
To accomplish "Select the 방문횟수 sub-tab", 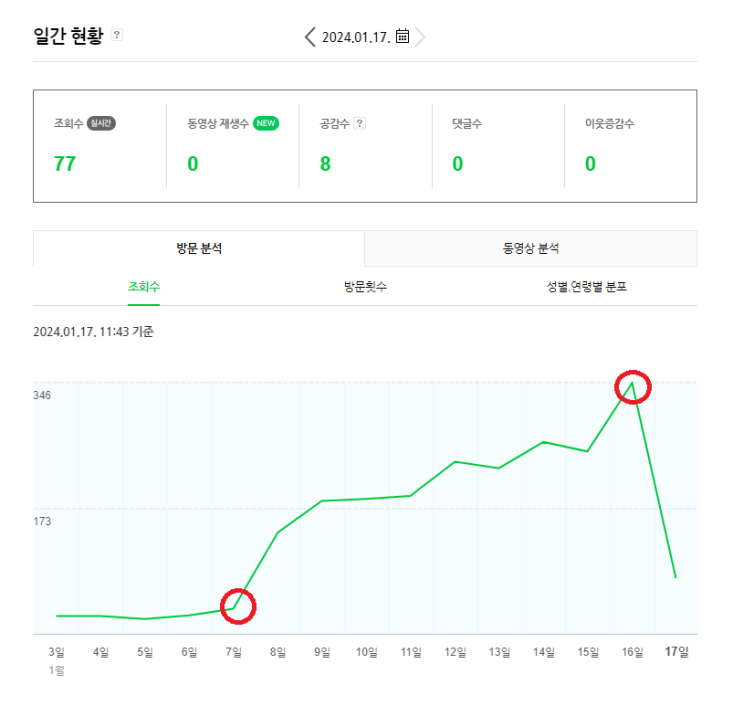I will click(x=365, y=287).
